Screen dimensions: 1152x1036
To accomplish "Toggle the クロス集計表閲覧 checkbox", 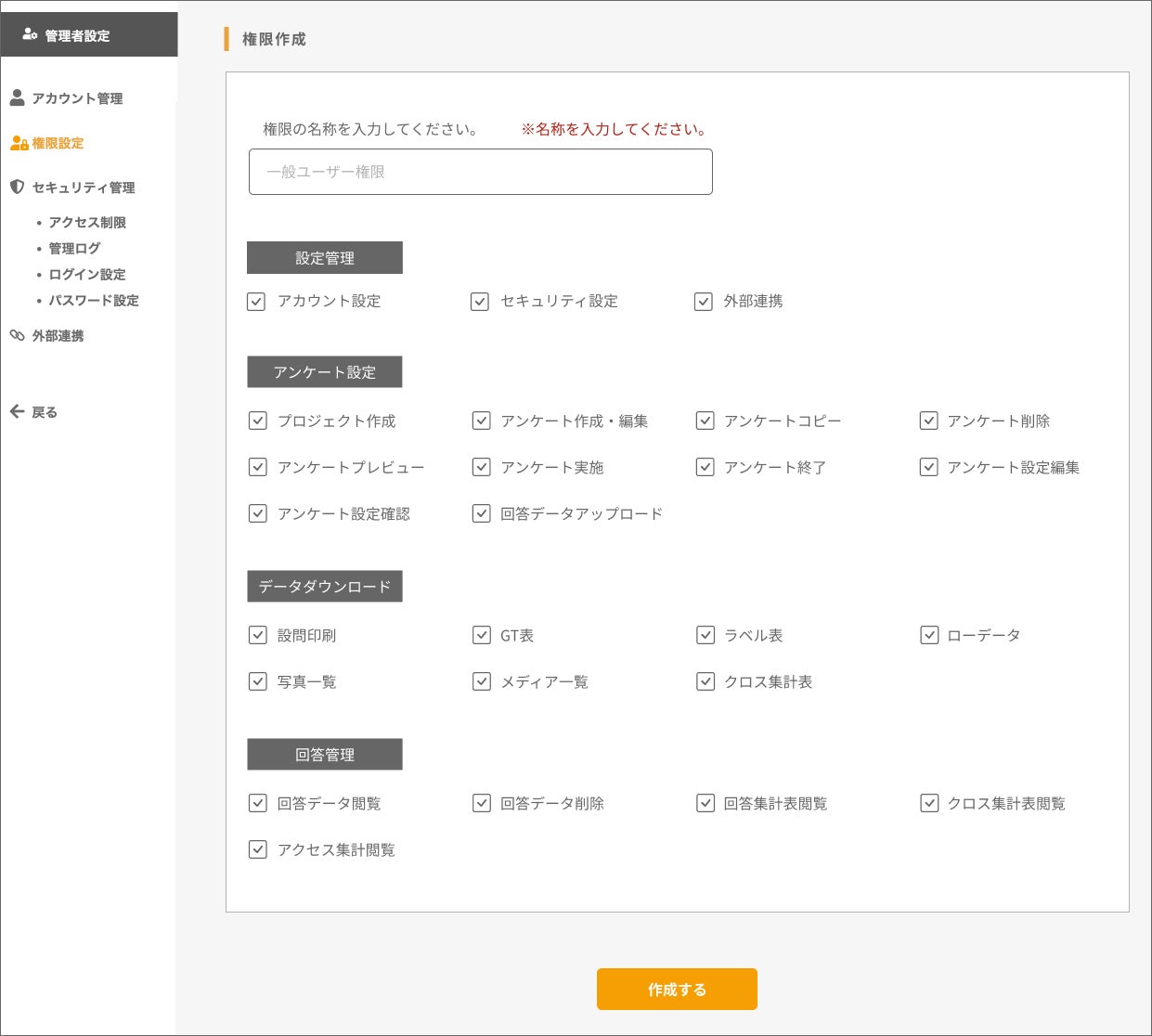I will click(928, 803).
